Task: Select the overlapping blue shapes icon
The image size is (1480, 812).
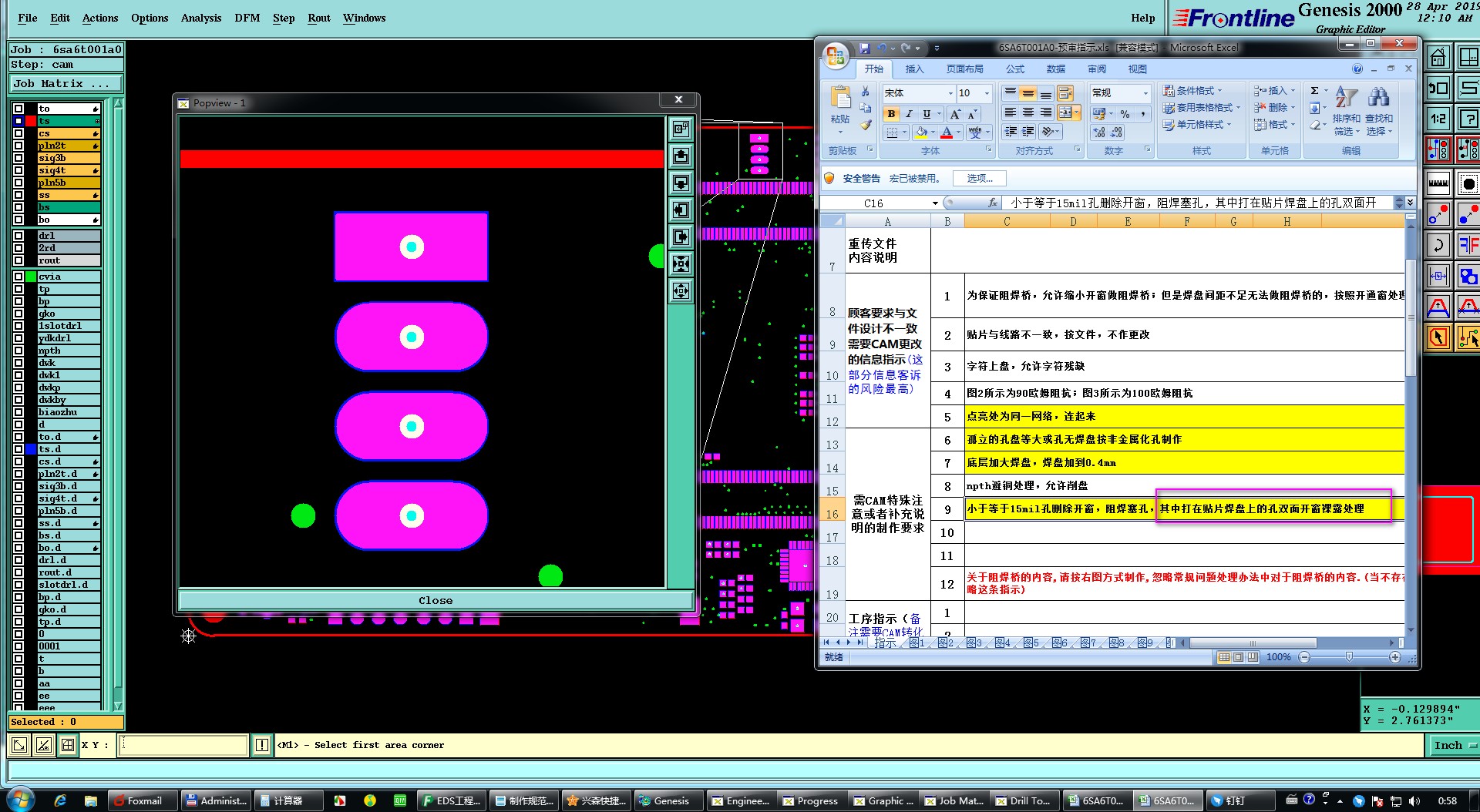Action: coord(1468,276)
